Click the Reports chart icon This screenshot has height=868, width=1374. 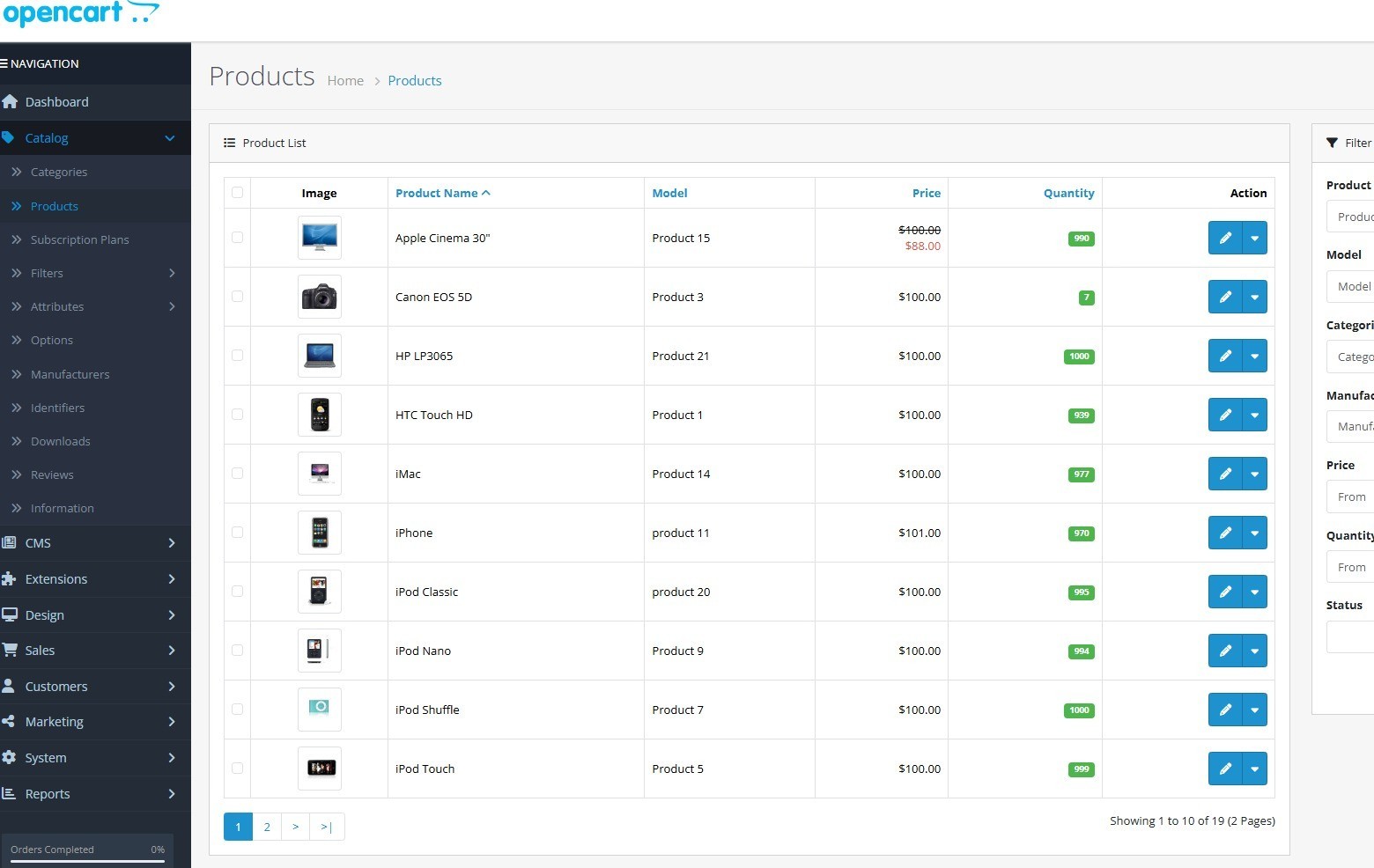(9, 793)
